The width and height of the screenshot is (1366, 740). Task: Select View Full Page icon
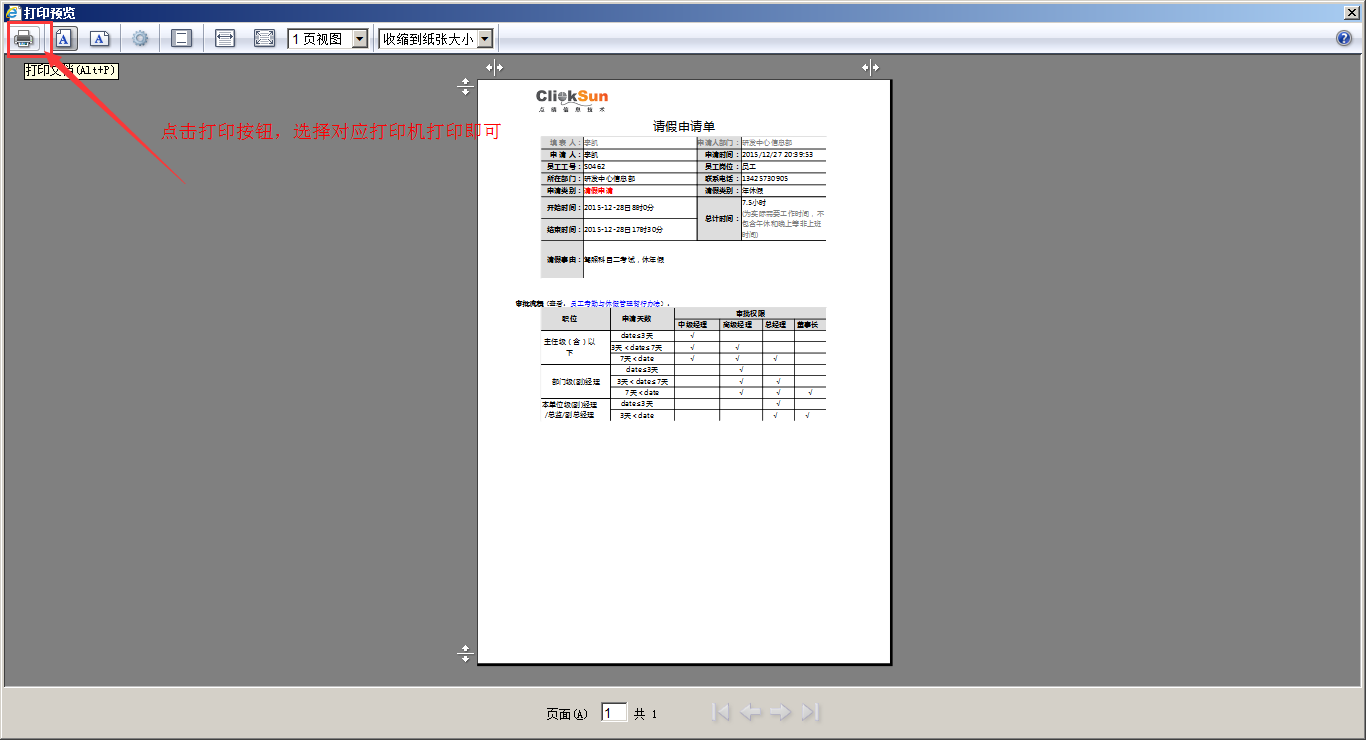coord(264,39)
